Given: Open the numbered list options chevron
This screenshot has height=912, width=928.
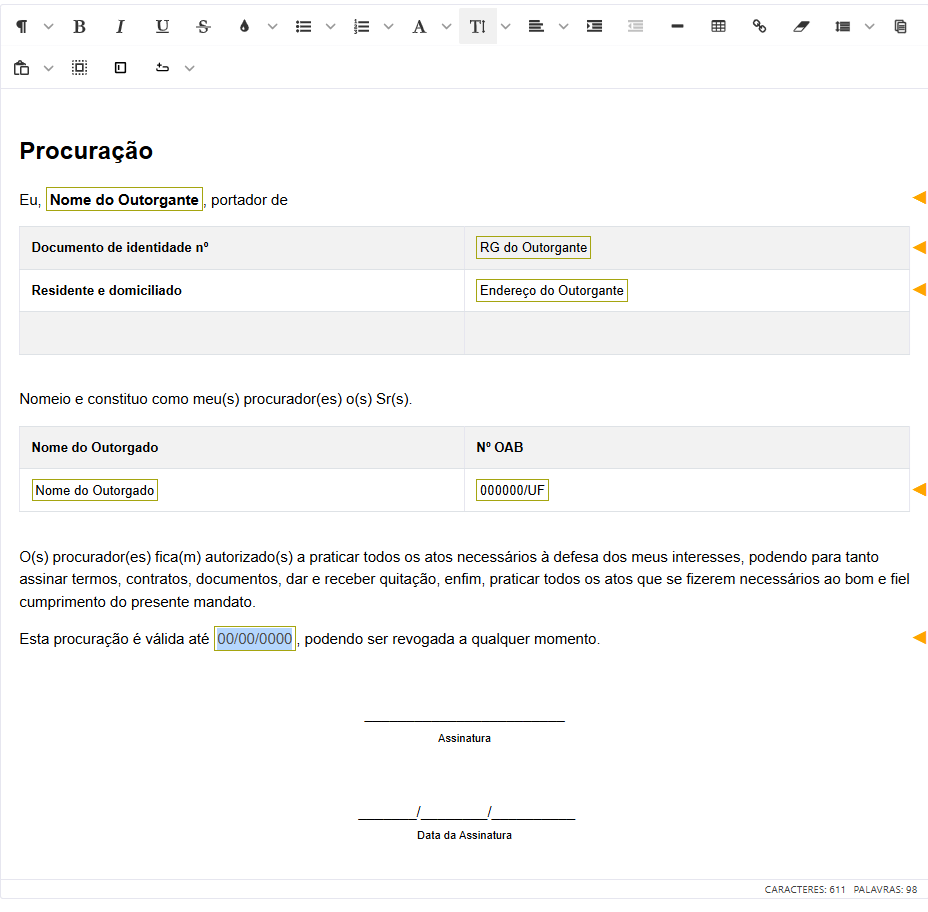Looking at the screenshot, I should [388, 26].
